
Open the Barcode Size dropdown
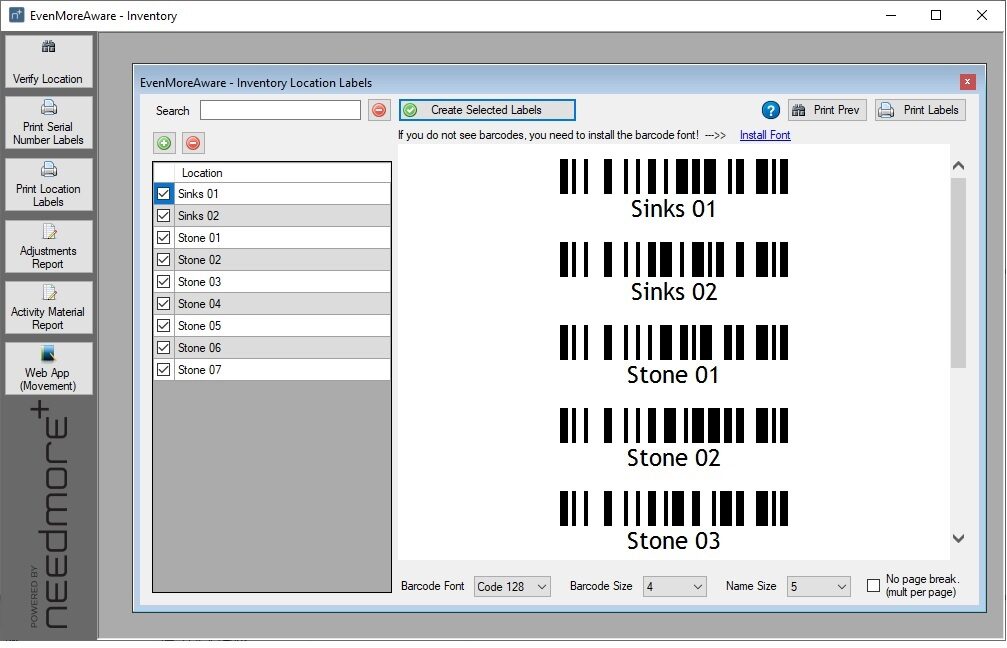pyautogui.click(x=674, y=586)
